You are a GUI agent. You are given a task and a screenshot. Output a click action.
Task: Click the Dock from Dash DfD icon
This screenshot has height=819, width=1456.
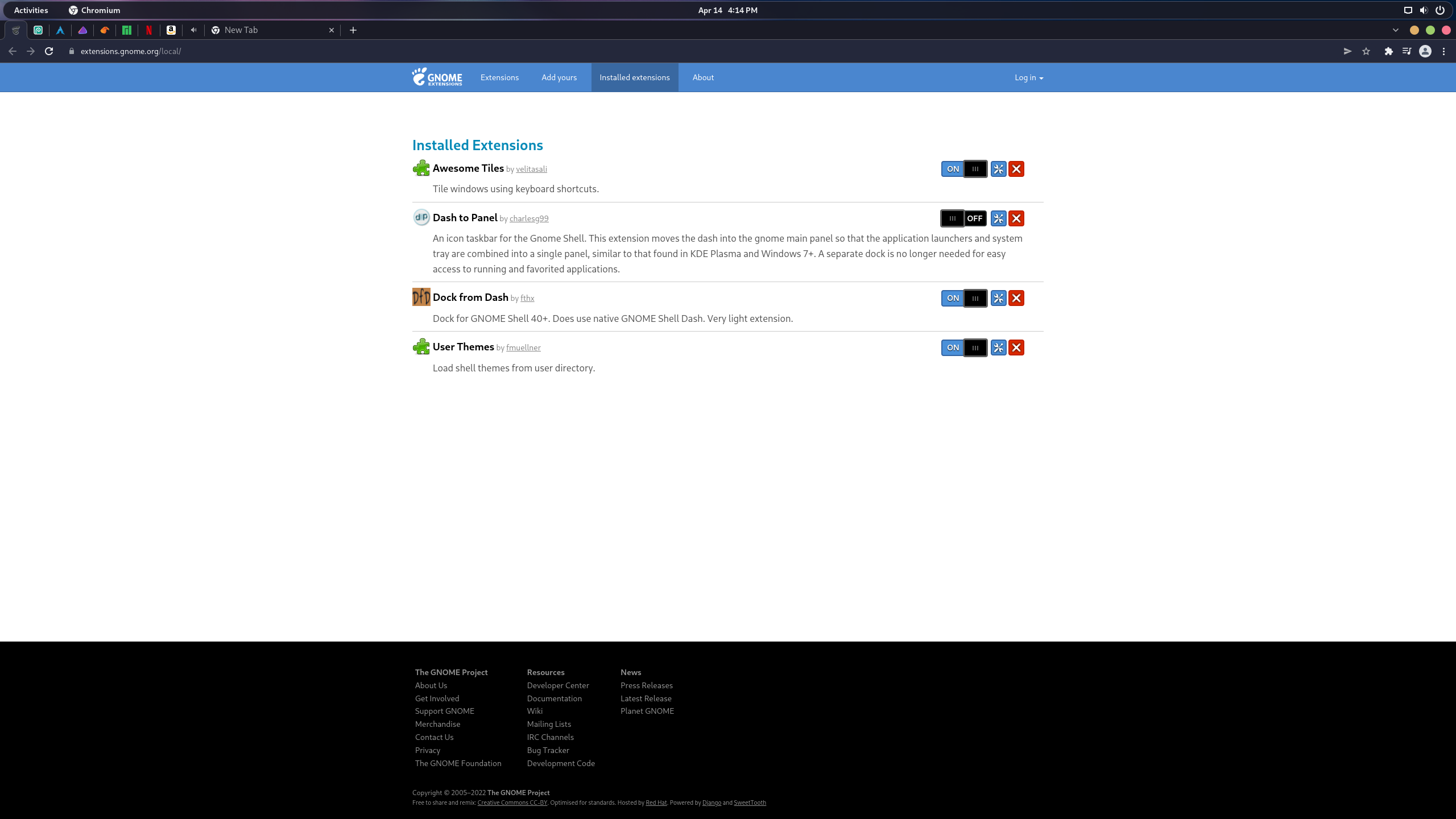pos(421,297)
